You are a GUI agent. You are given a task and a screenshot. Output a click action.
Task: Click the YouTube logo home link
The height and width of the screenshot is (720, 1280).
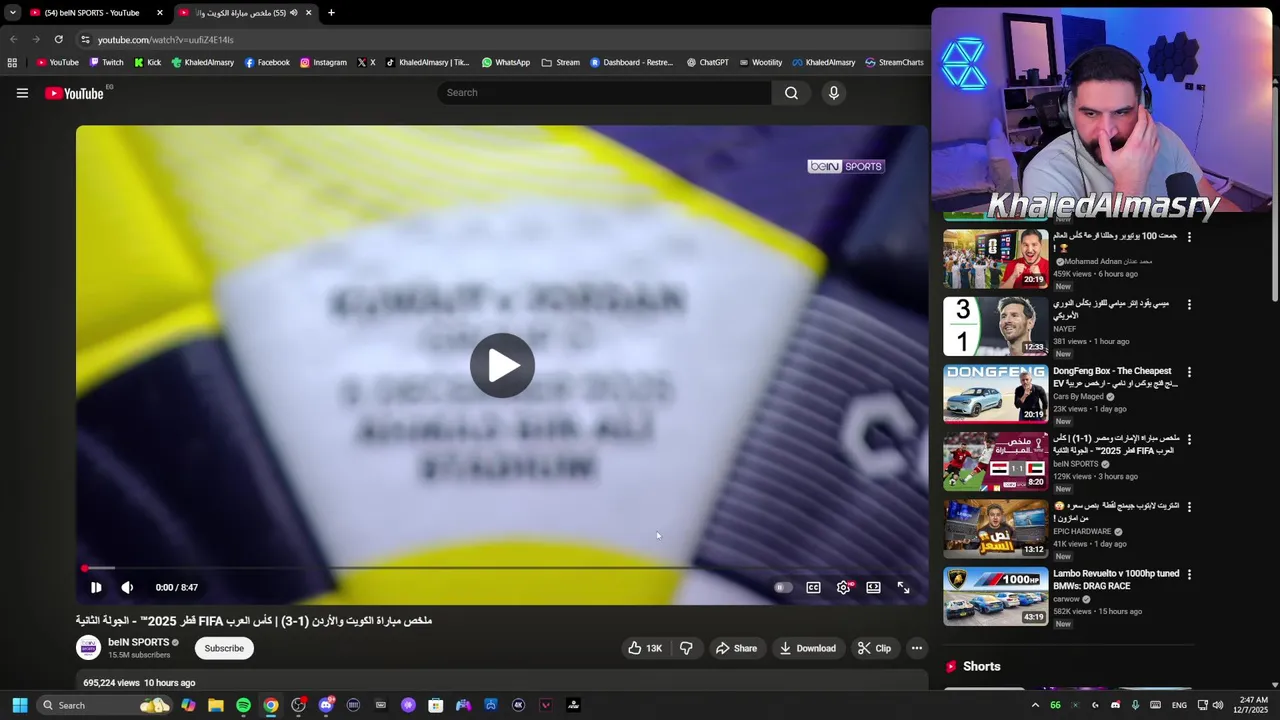pos(74,93)
